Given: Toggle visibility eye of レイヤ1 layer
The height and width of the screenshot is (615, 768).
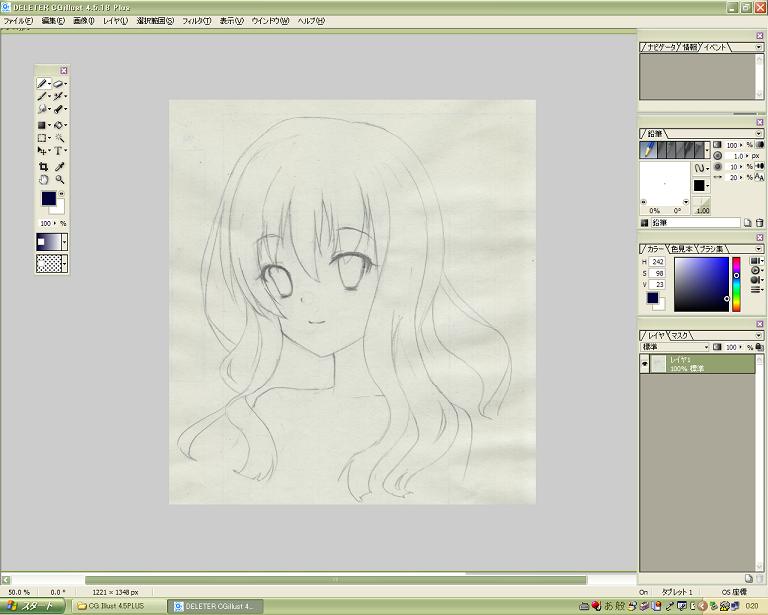Looking at the screenshot, I should pyautogui.click(x=645, y=364).
